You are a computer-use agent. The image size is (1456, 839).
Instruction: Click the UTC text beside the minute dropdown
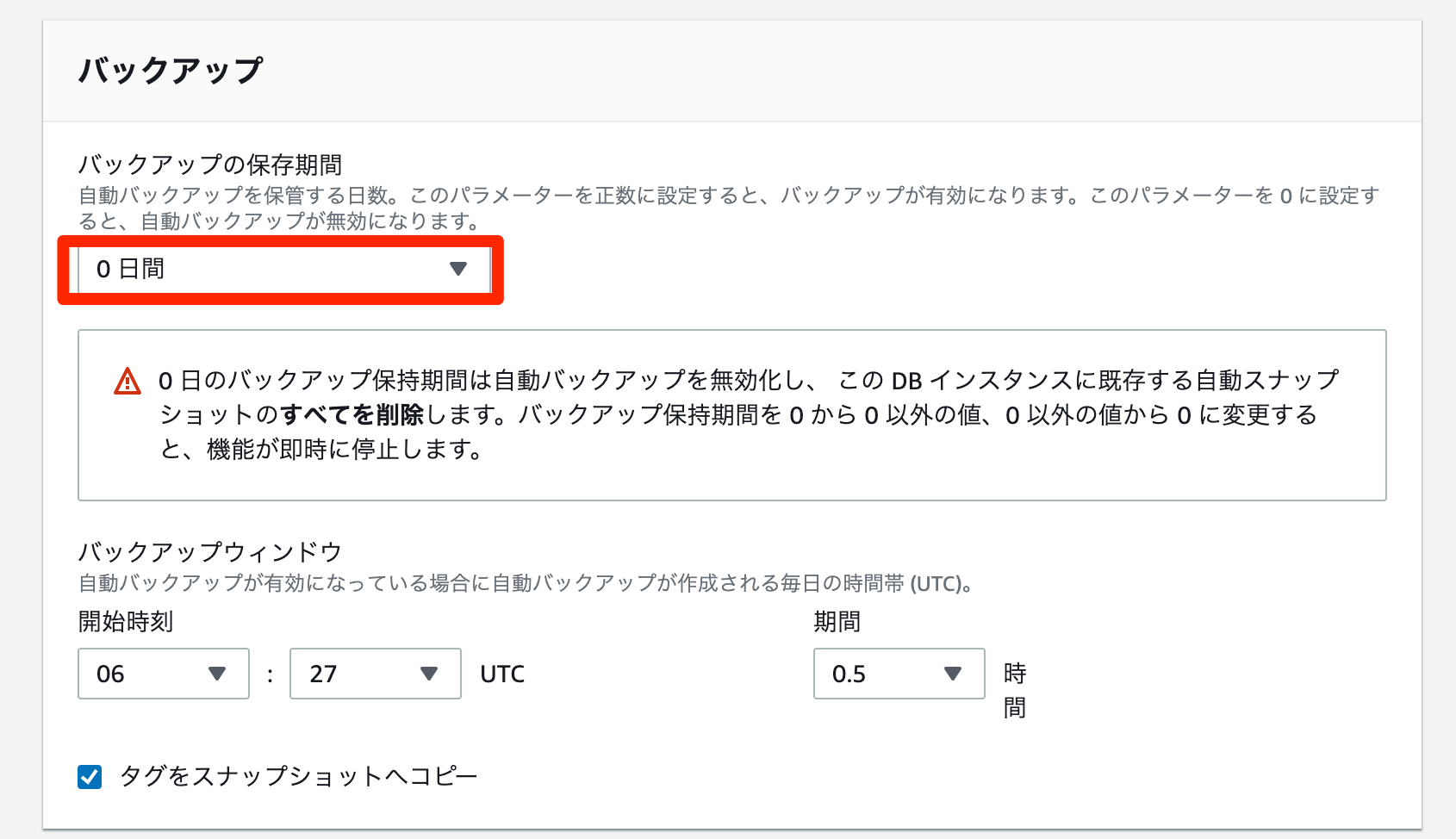pyautogui.click(x=502, y=674)
